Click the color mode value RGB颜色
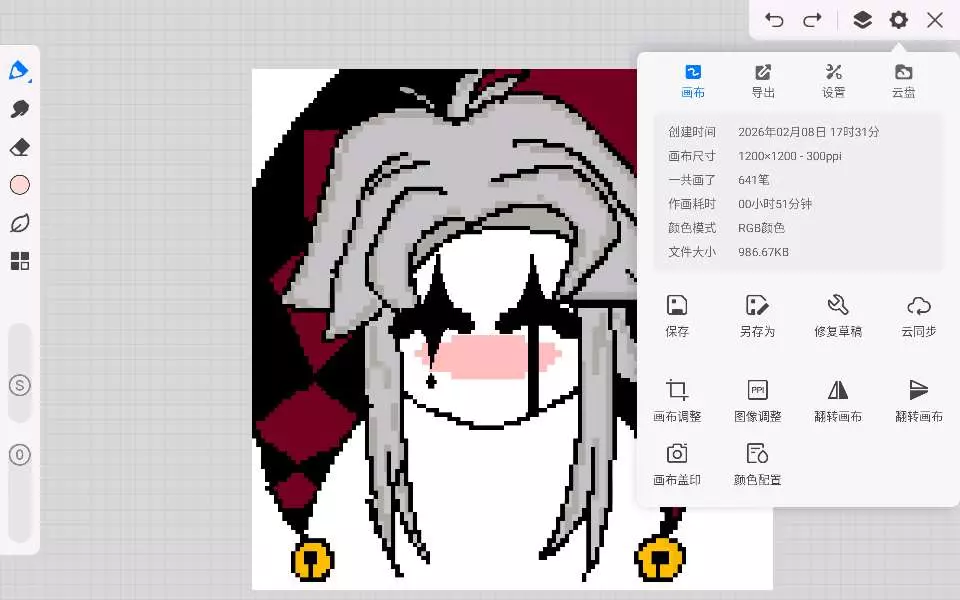The image size is (960, 600). pyautogui.click(x=761, y=228)
